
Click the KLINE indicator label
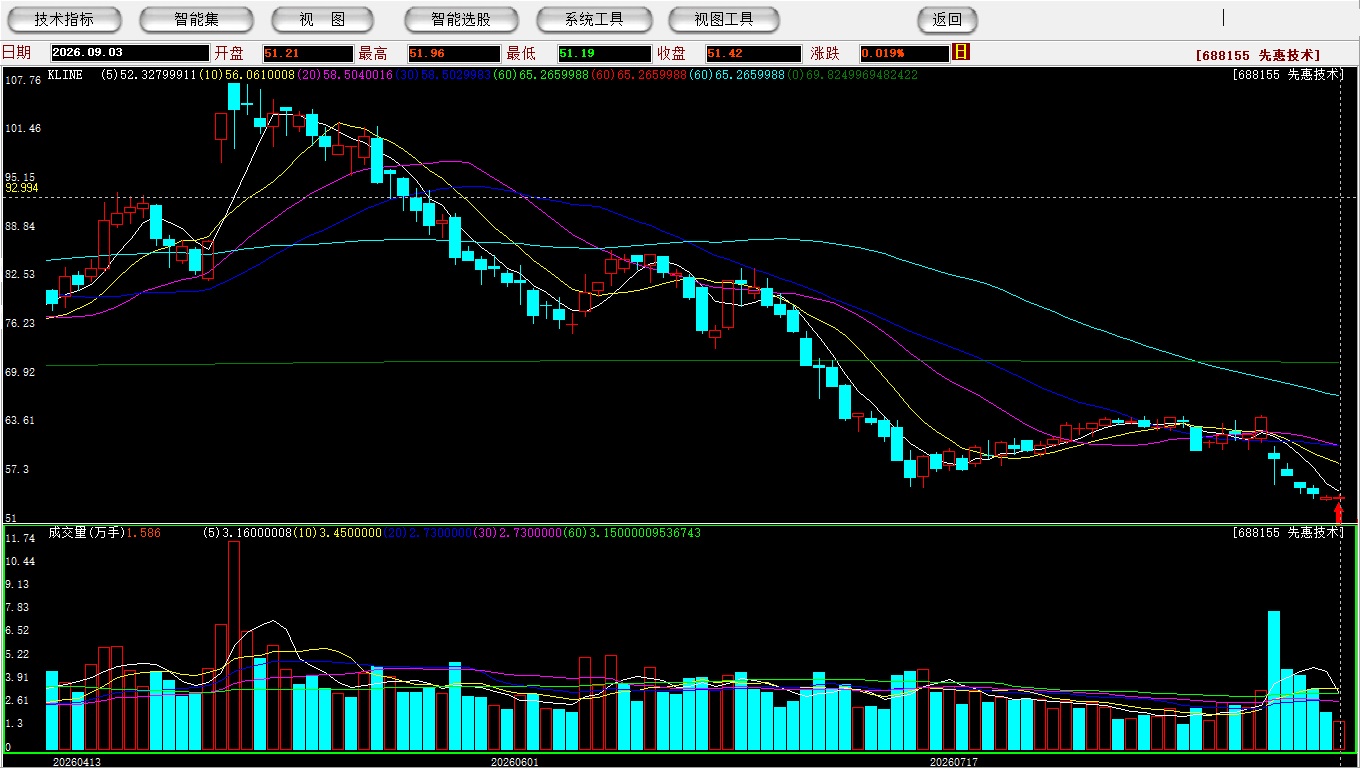click(x=65, y=75)
